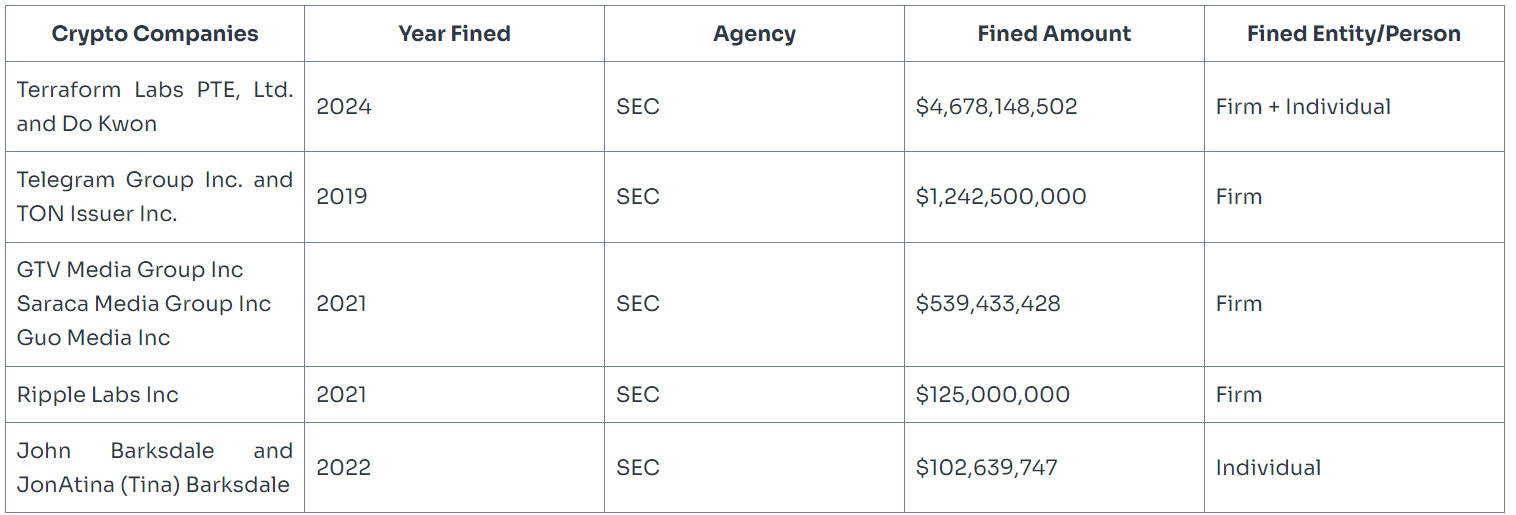
Task: Select the $539,433,428 fined amount
Action: 988,304
